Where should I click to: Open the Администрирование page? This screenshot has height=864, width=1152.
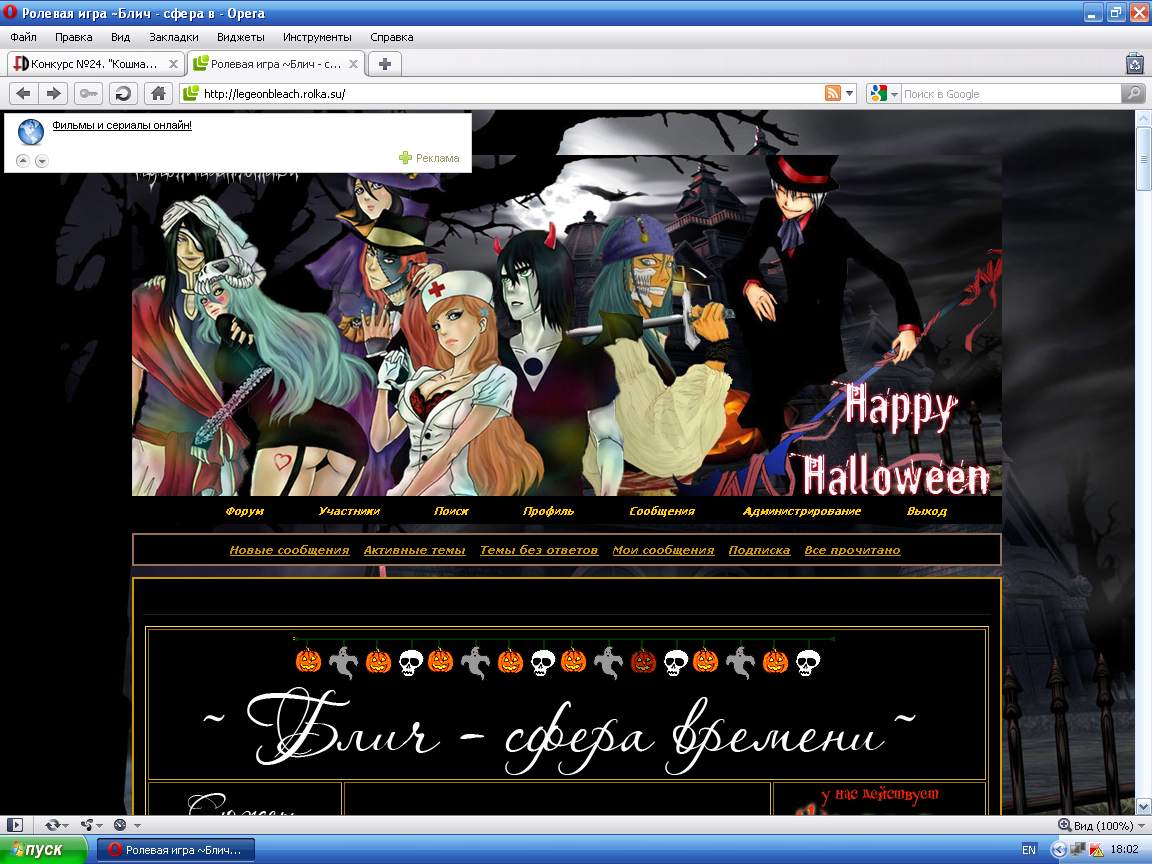[802, 511]
